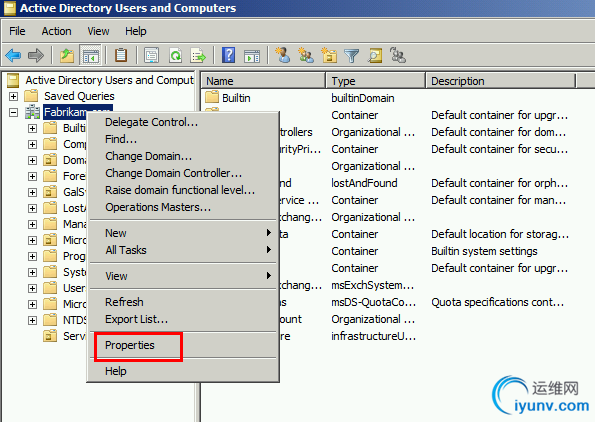Choose Delegate Control... from context menu
The width and height of the screenshot is (595, 422).
click(x=183, y=122)
